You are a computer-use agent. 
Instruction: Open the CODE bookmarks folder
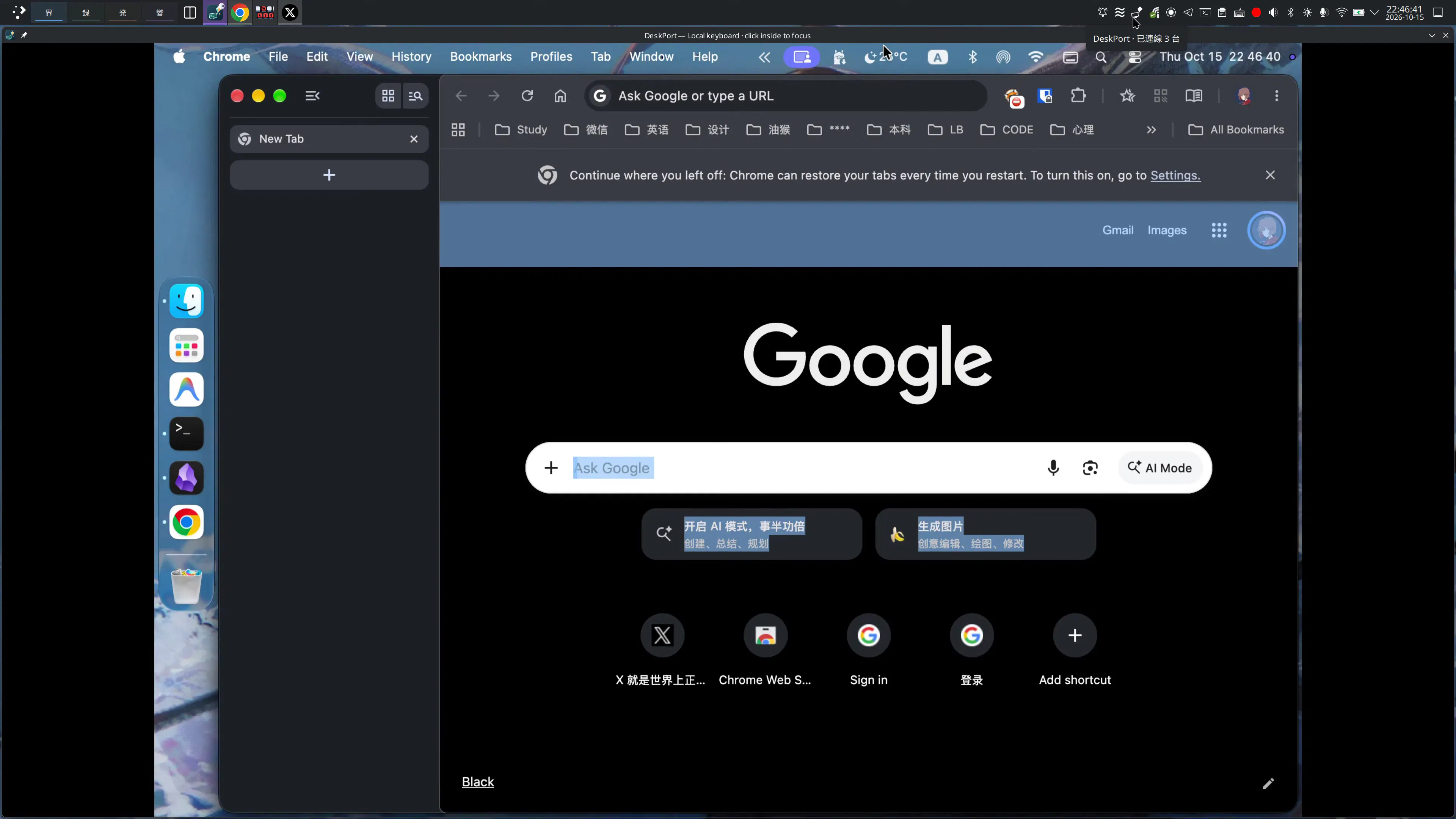click(x=1007, y=130)
